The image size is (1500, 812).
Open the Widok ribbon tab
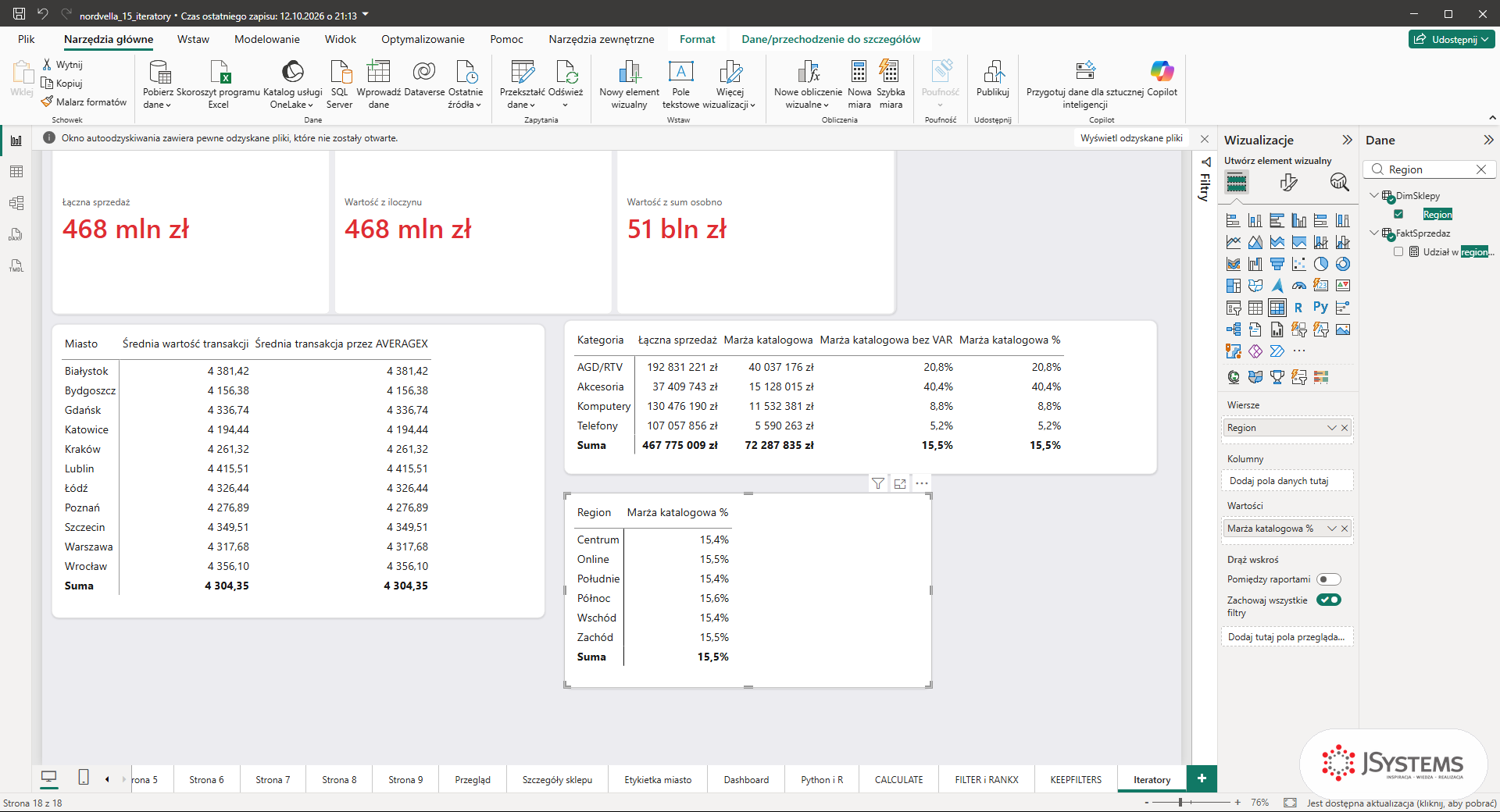pyautogui.click(x=341, y=39)
